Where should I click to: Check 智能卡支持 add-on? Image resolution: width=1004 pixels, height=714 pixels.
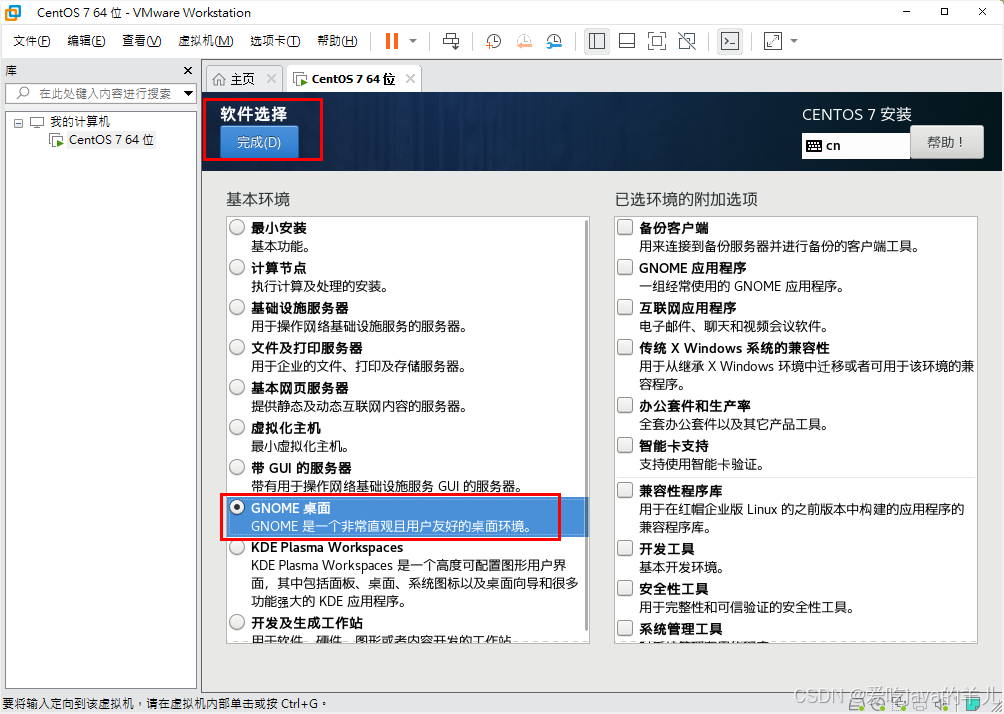pyautogui.click(x=625, y=445)
